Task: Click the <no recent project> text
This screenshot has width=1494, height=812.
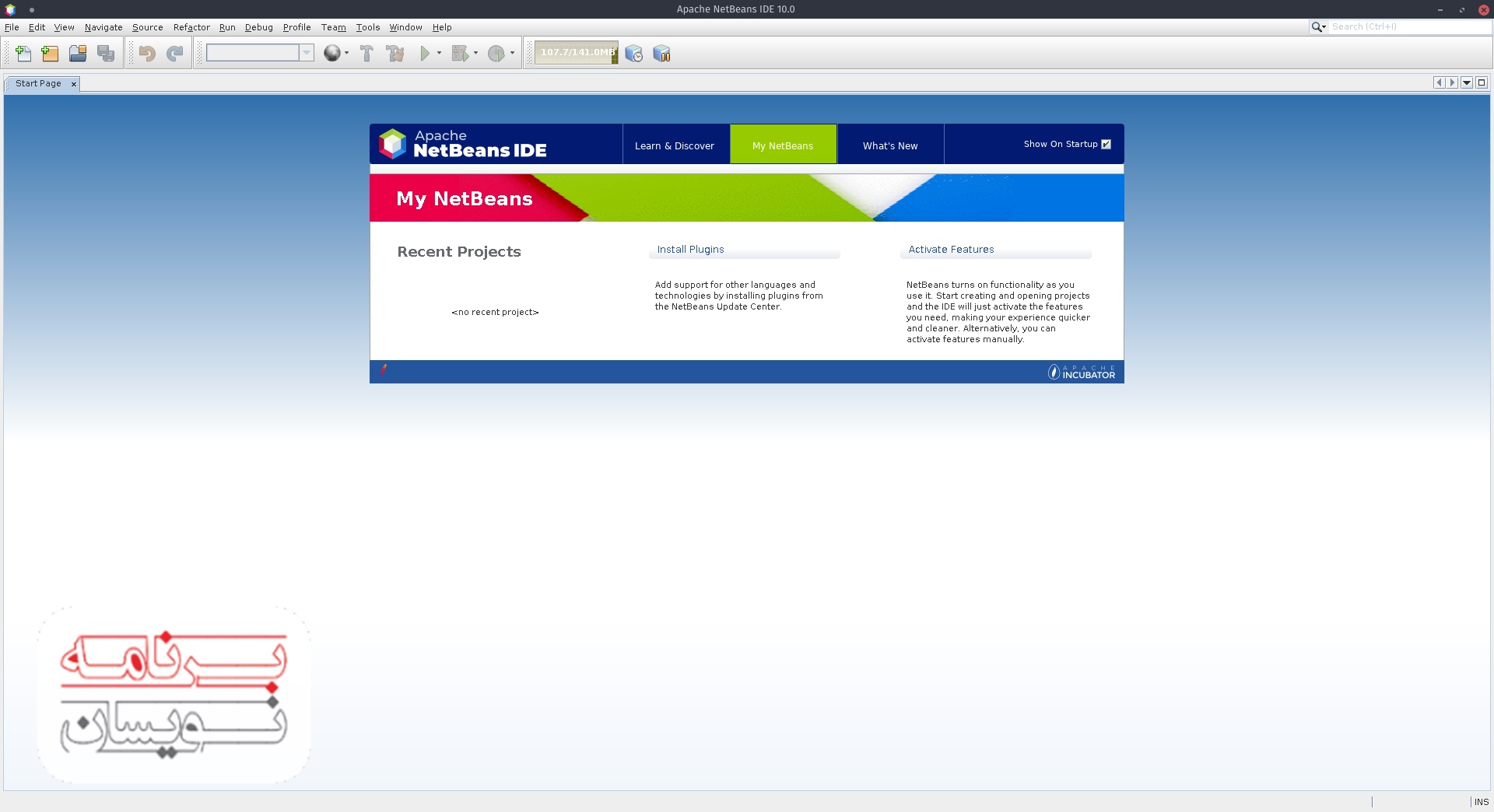Action: [495, 312]
